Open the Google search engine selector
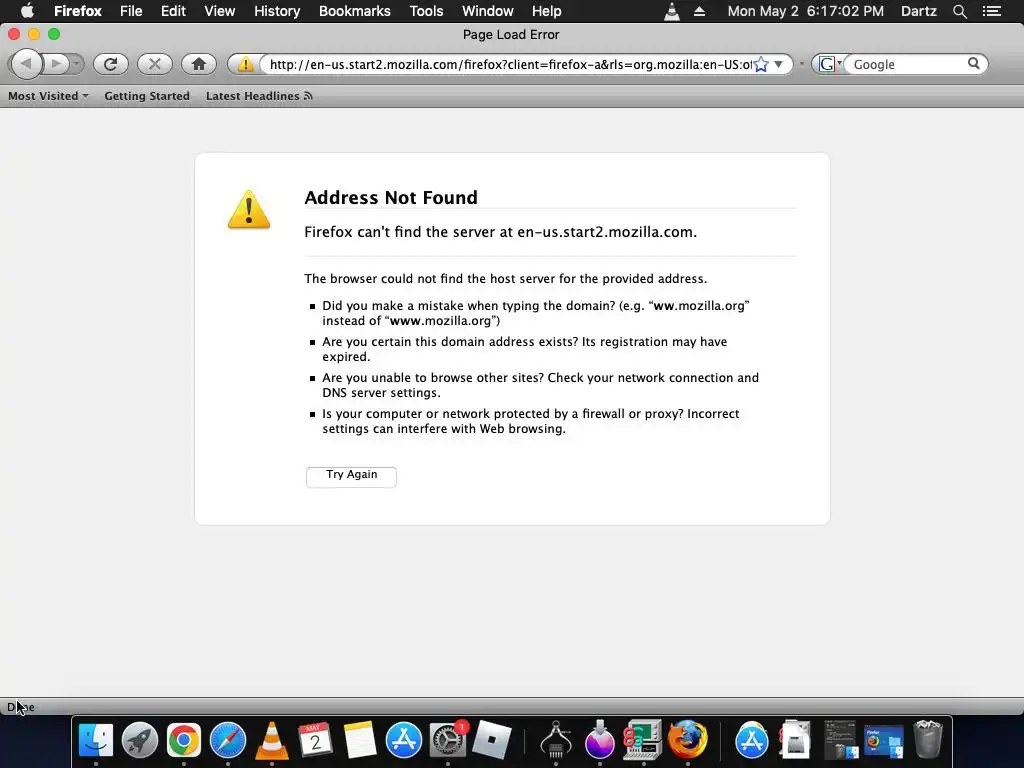 point(829,64)
